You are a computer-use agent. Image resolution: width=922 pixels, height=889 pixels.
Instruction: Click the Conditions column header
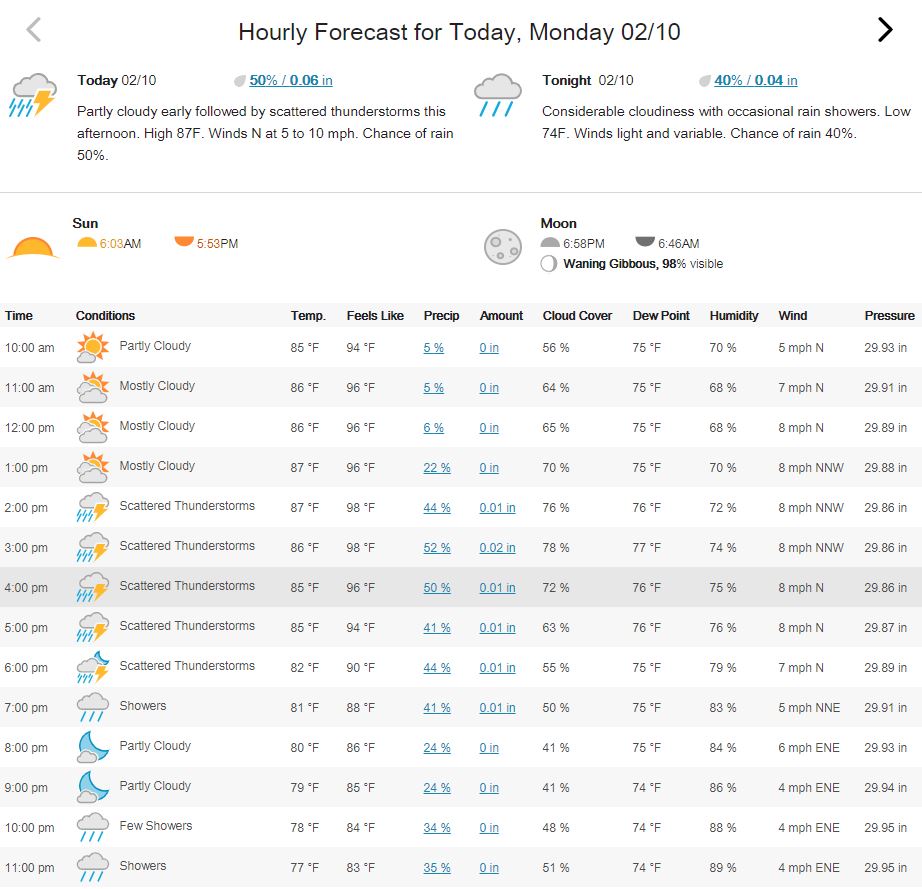[105, 316]
